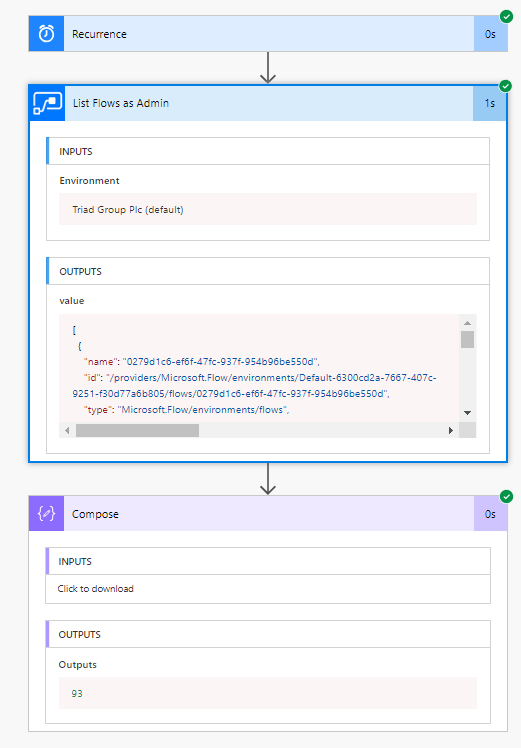
Task: Click the right arrow of the horizontal scrollbar
Action: (451, 430)
